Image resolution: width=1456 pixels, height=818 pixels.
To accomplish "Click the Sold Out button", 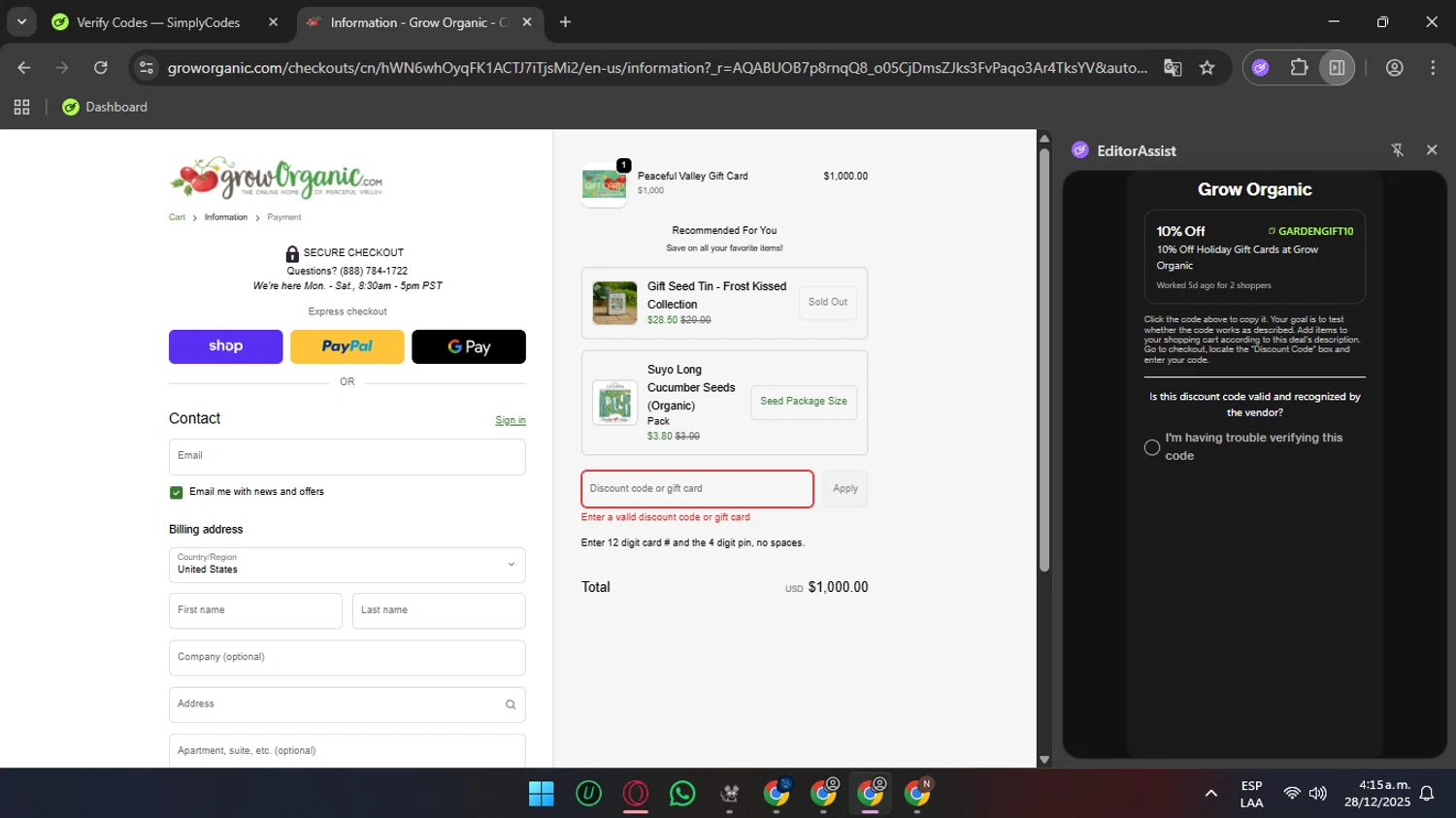I will click(827, 303).
